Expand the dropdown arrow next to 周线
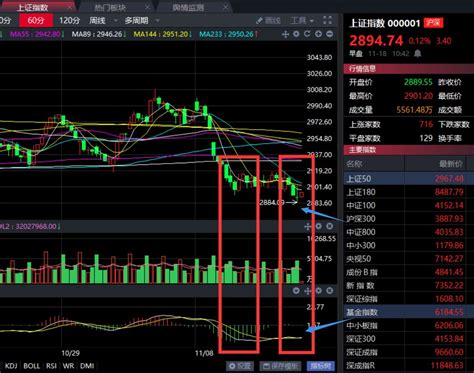474x373 pixels. coord(116,21)
